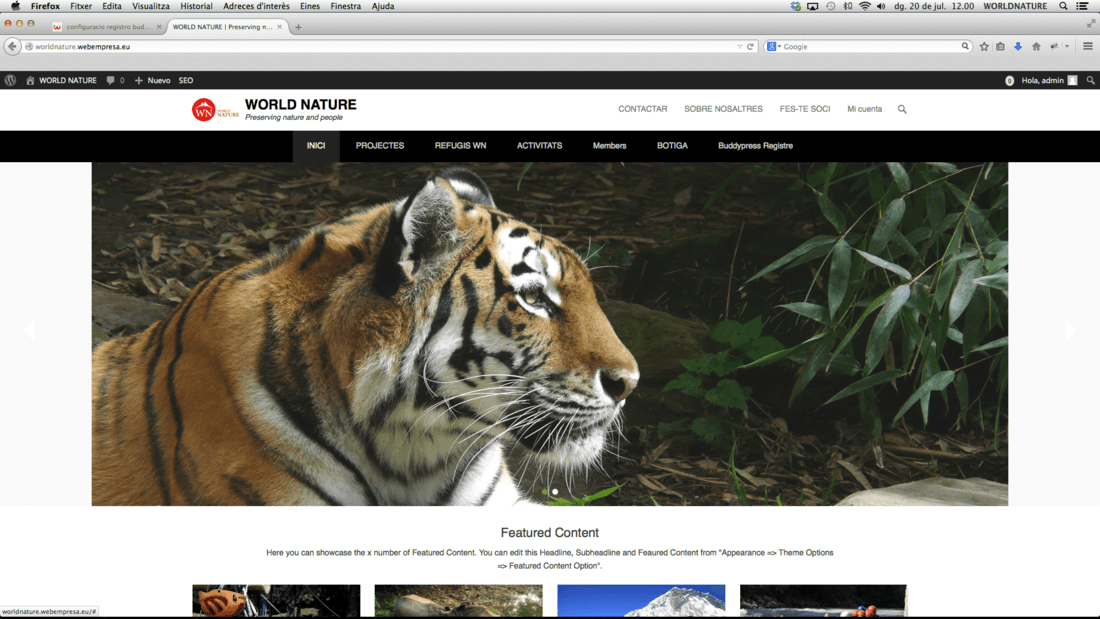Open the Ajuda menu
Image resolution: width=1100 pixels, height=619 pixels.
click(383, 6)
